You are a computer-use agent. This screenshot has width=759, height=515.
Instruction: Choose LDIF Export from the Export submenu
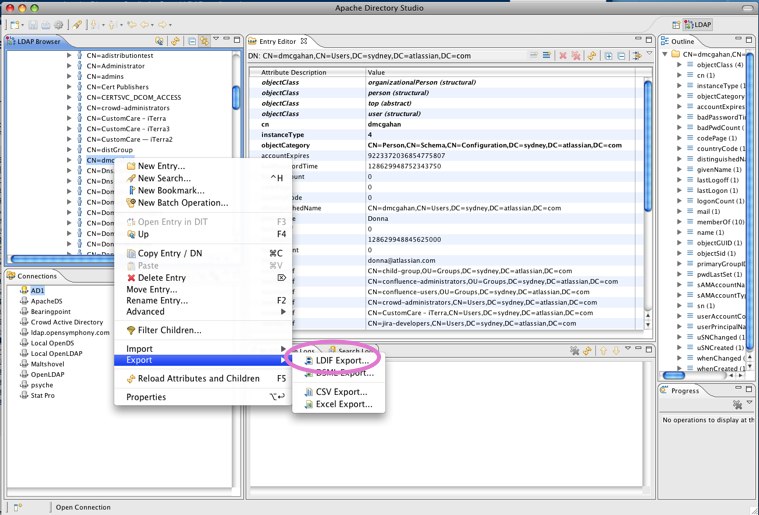coord(335,360)
